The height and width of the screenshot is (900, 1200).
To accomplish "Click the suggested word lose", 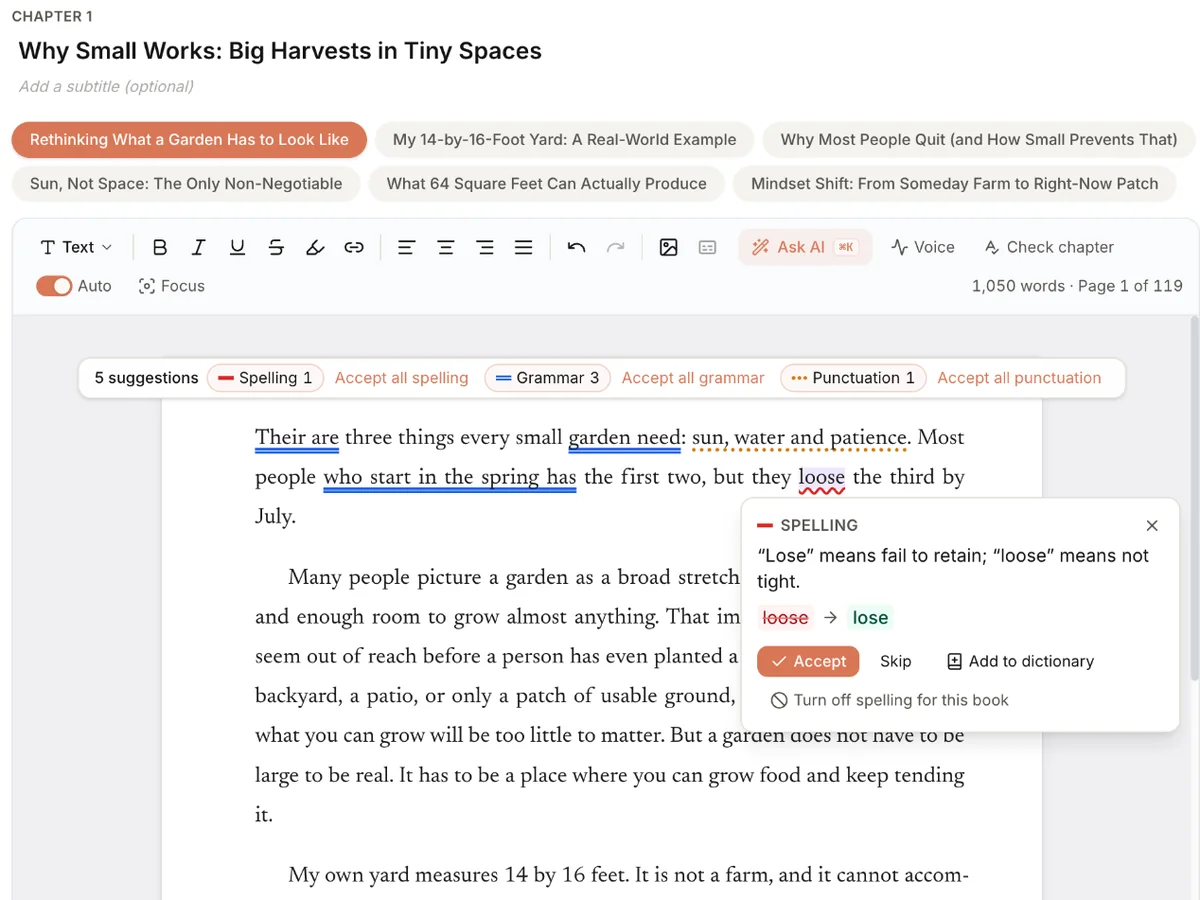I will [x=870, y=618].
